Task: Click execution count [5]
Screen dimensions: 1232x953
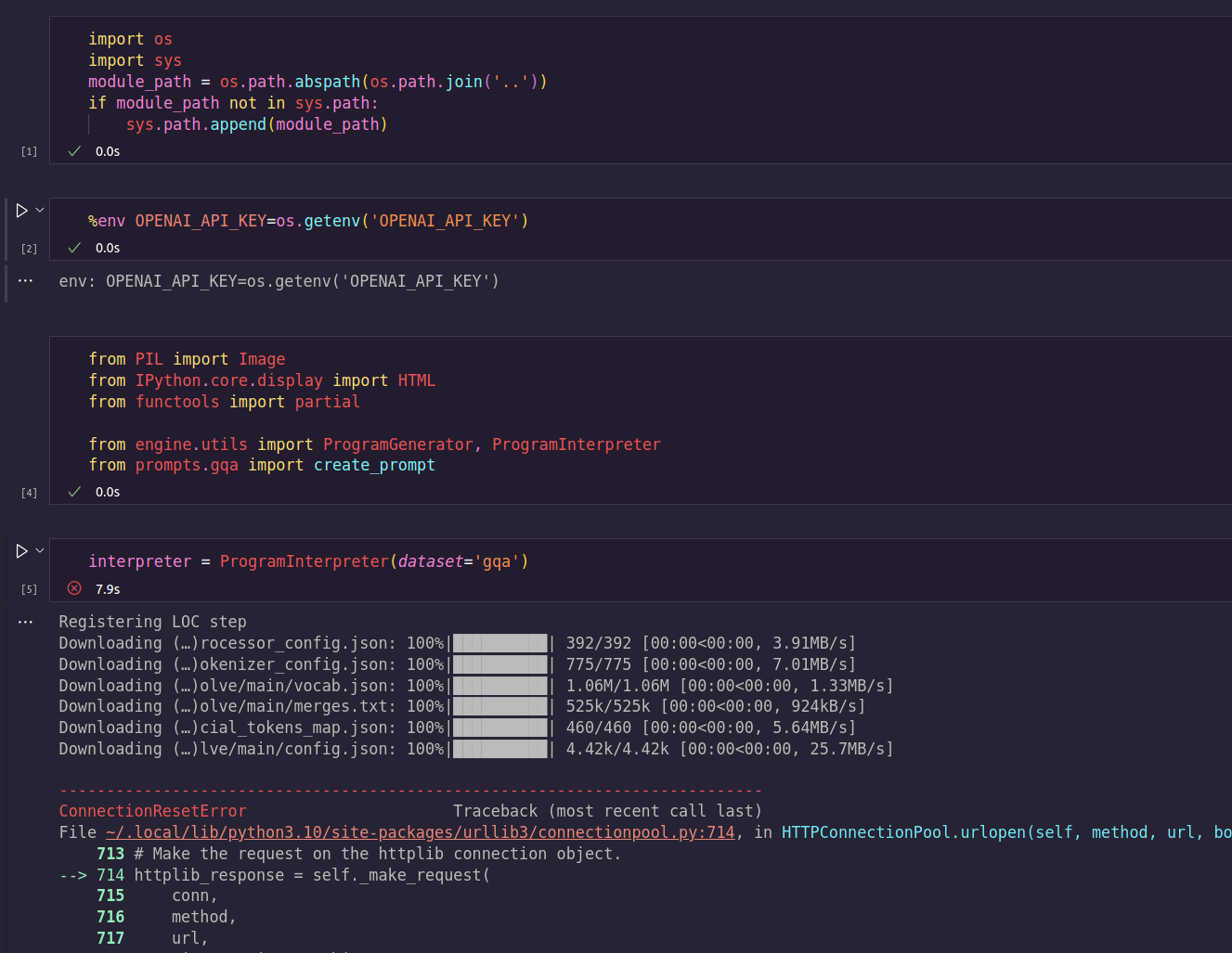Action: (30, 589)
